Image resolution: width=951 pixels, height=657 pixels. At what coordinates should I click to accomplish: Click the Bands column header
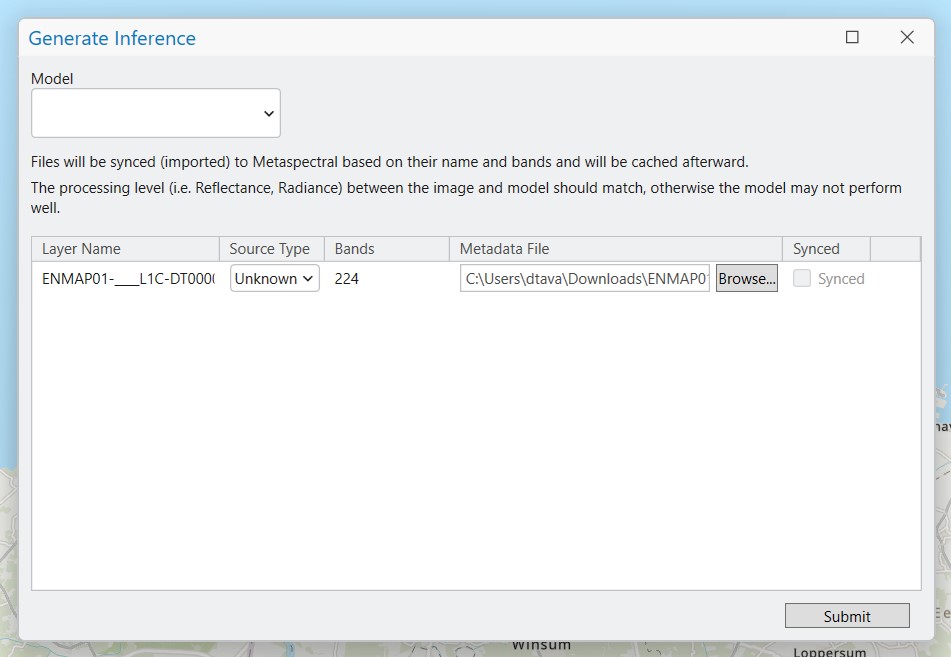(386, 249)
